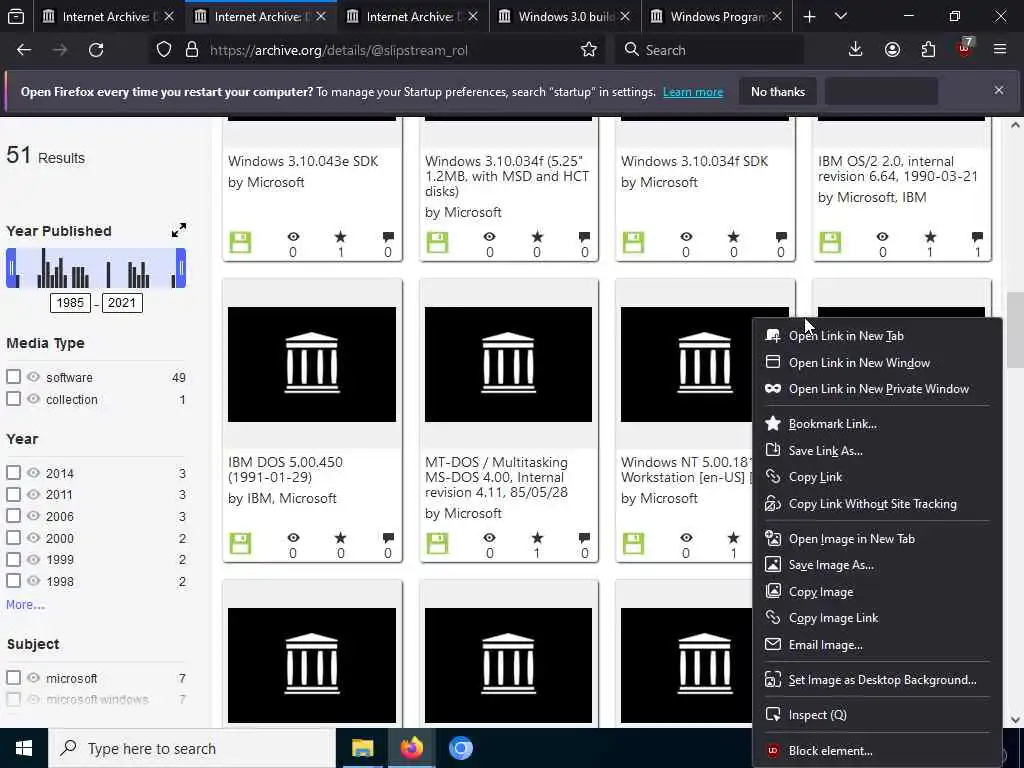The image size is (1024, 768).
Task: Click floppy icon on IBM OS/2 2.0 card
Action: pos(830,242)
